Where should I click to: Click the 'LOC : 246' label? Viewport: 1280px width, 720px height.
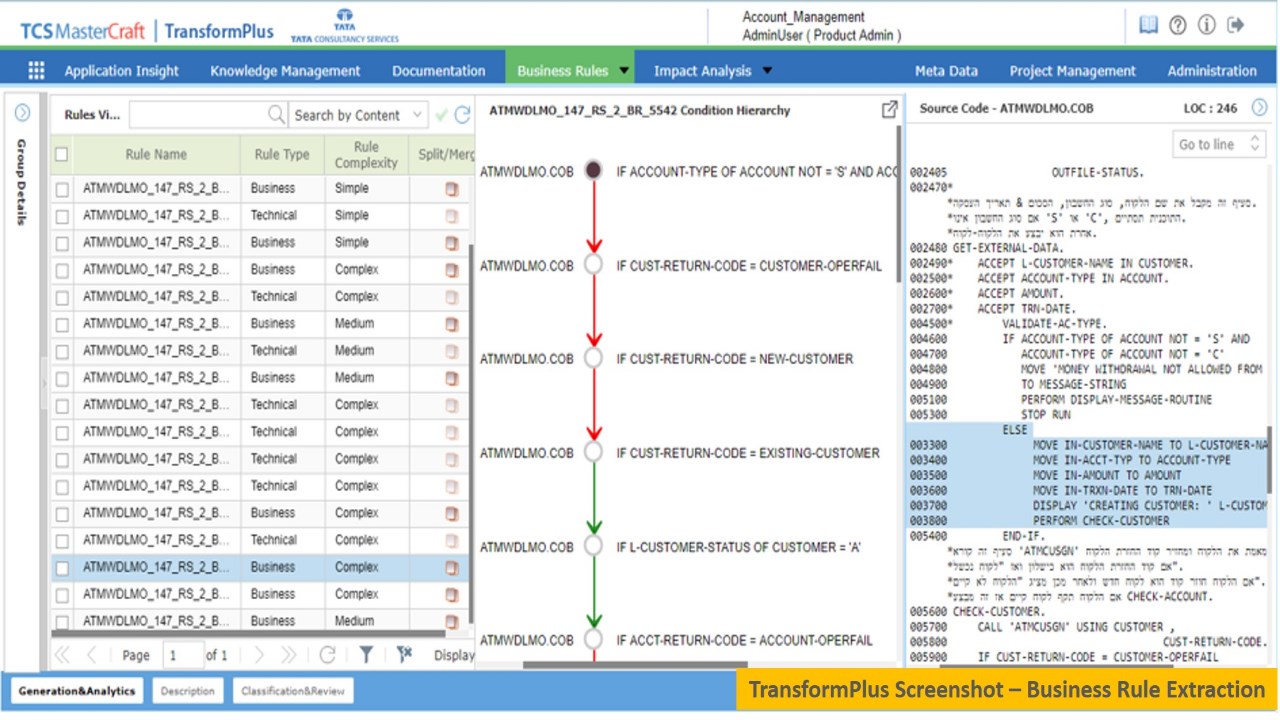click(1210, 108)
